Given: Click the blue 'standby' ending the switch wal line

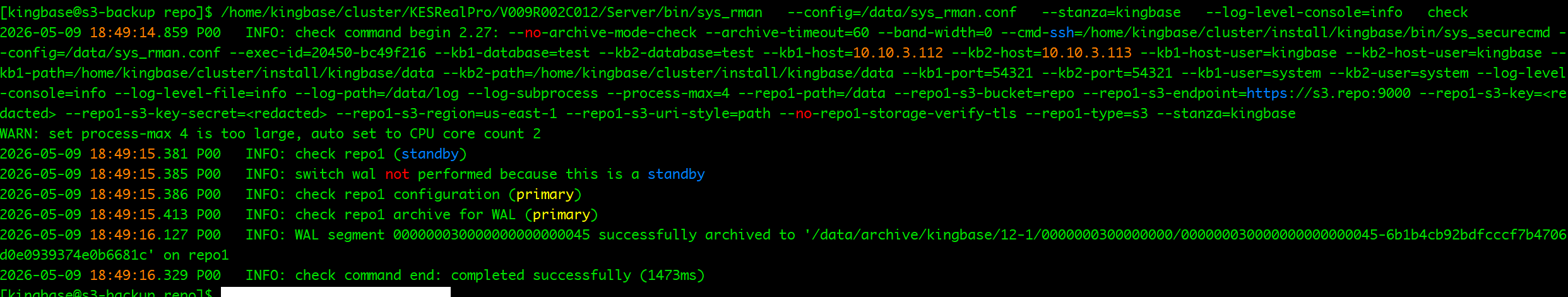Looking at the screenshot, I should point(676,174).
